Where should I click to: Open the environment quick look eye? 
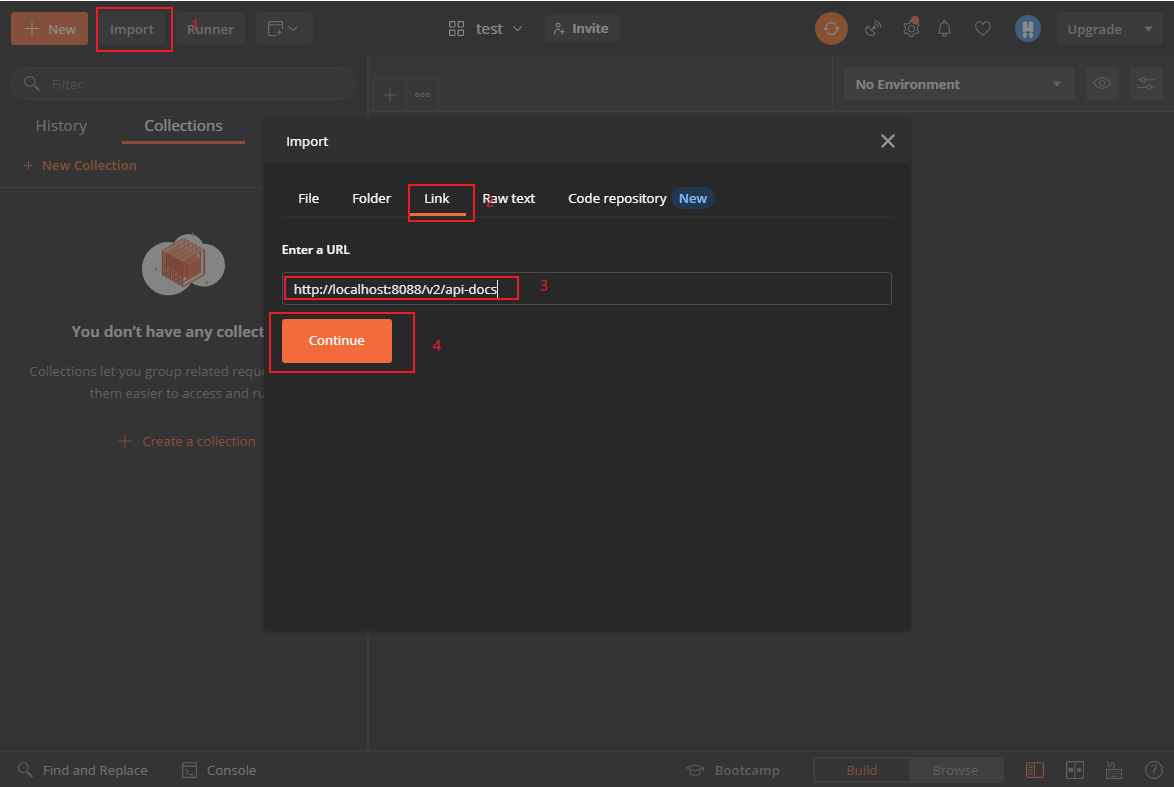point(1101,84)
